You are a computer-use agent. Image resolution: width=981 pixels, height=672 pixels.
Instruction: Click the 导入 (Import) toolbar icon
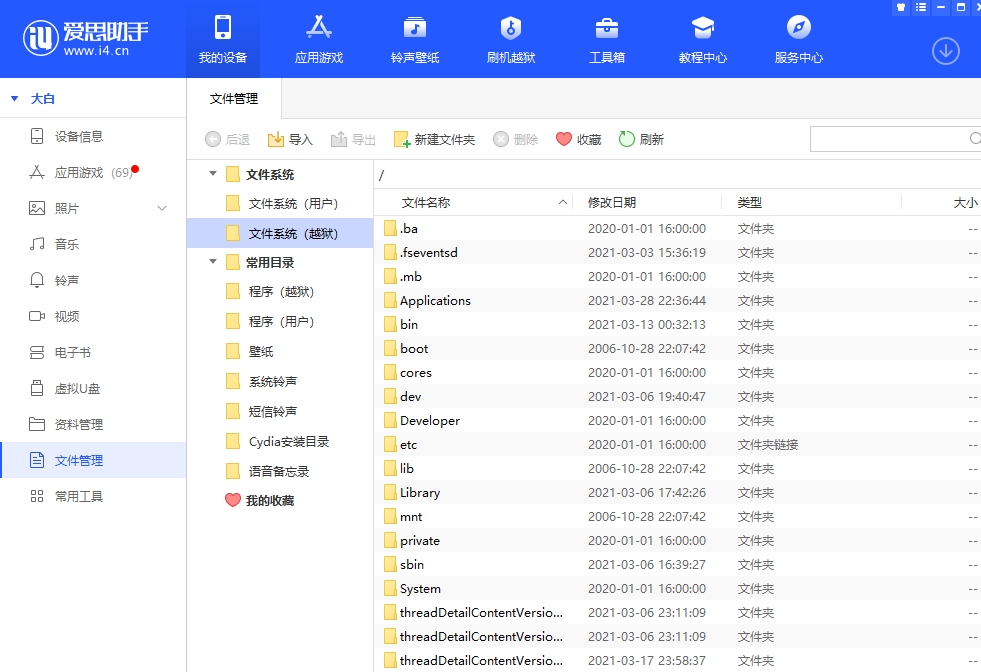(x=290, y=139)
